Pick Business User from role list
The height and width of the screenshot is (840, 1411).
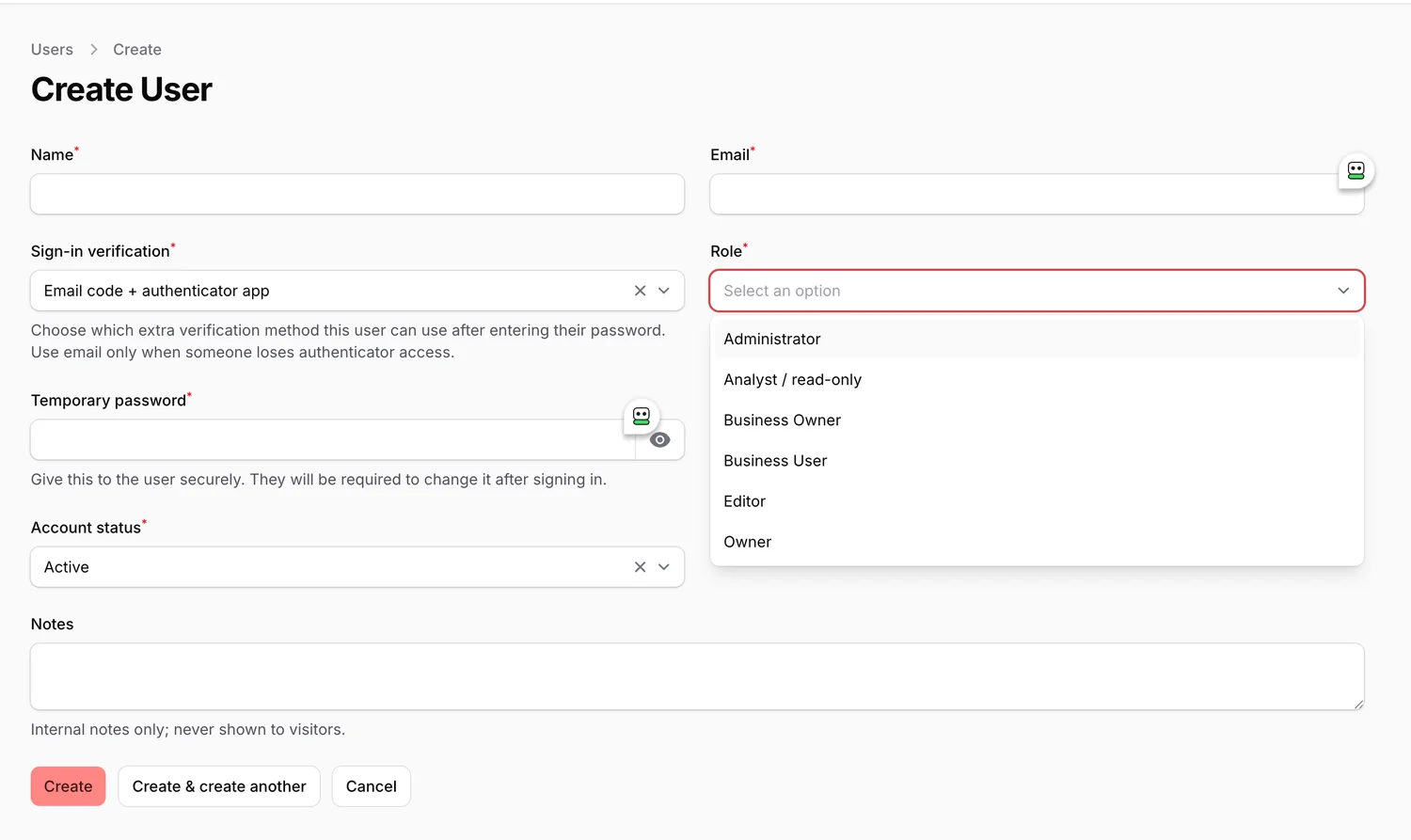coord(1037,460)
